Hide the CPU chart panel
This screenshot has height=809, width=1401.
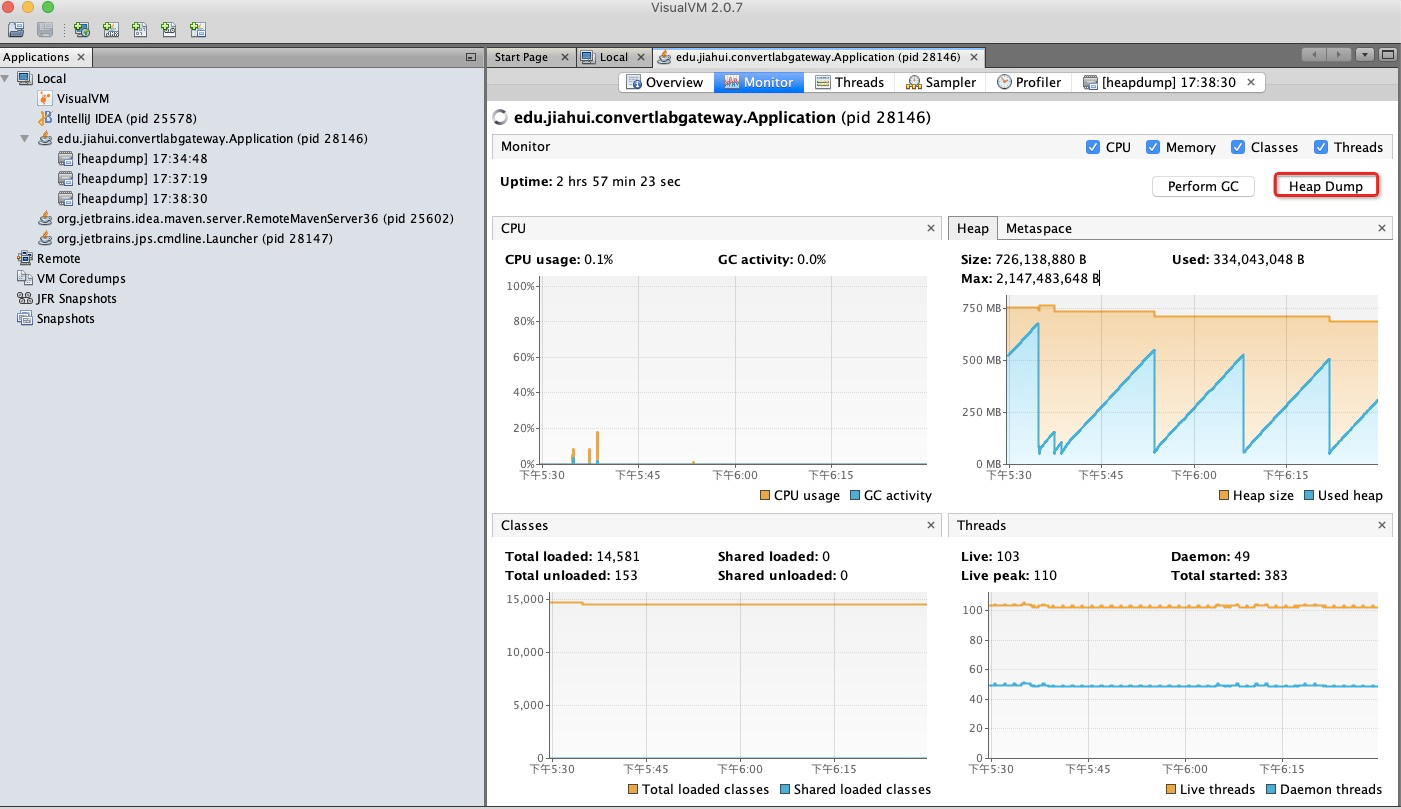pyautogui.click(x=931, y=229)
